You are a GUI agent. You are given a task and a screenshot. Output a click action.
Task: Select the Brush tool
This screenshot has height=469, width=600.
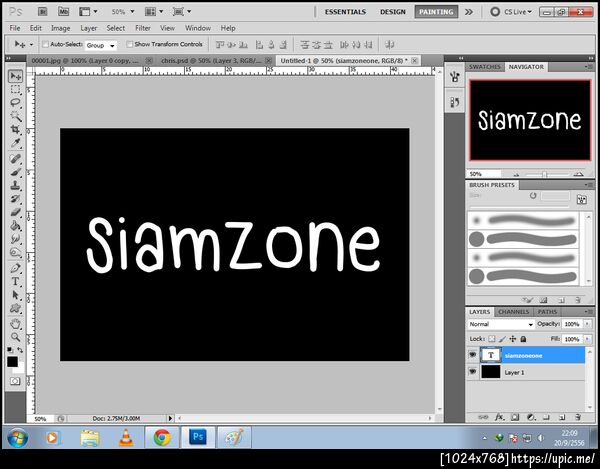pyautogui.click(x=15, y=172)
